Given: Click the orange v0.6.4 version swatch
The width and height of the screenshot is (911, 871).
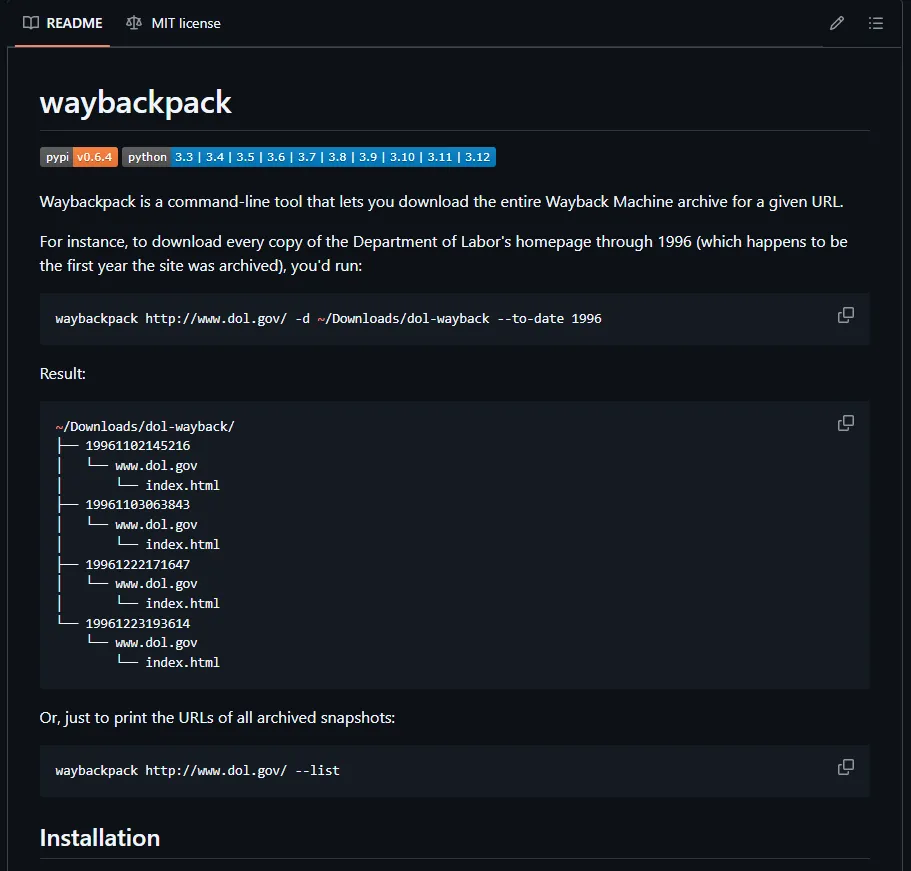Looking at the screenshot, I should [x=94, y=157].
